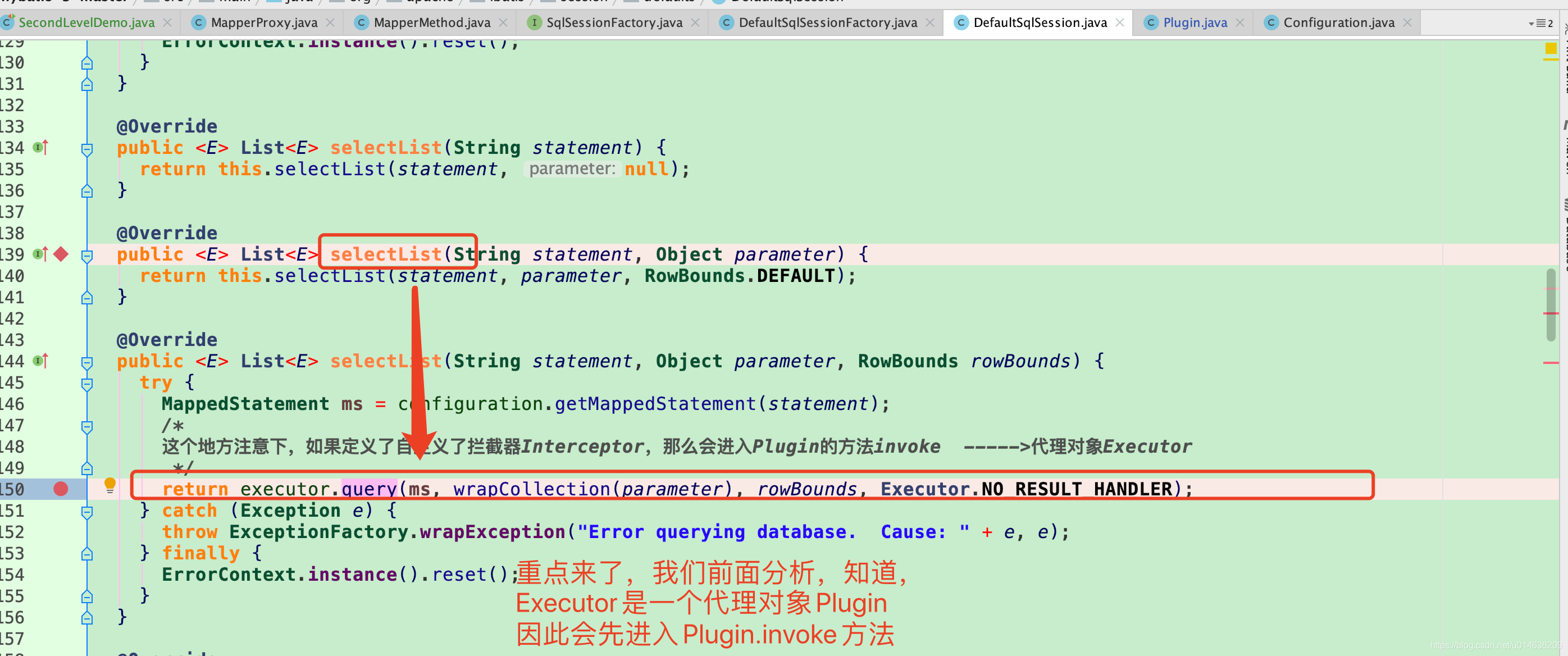Close the Configuration.java tab
Viewport: 1568px width, 656px height.
click(1407, 23)
